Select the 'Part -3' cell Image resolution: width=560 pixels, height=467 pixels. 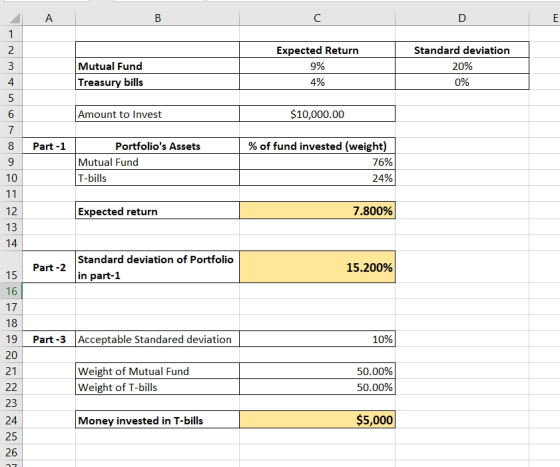[49, 339]
